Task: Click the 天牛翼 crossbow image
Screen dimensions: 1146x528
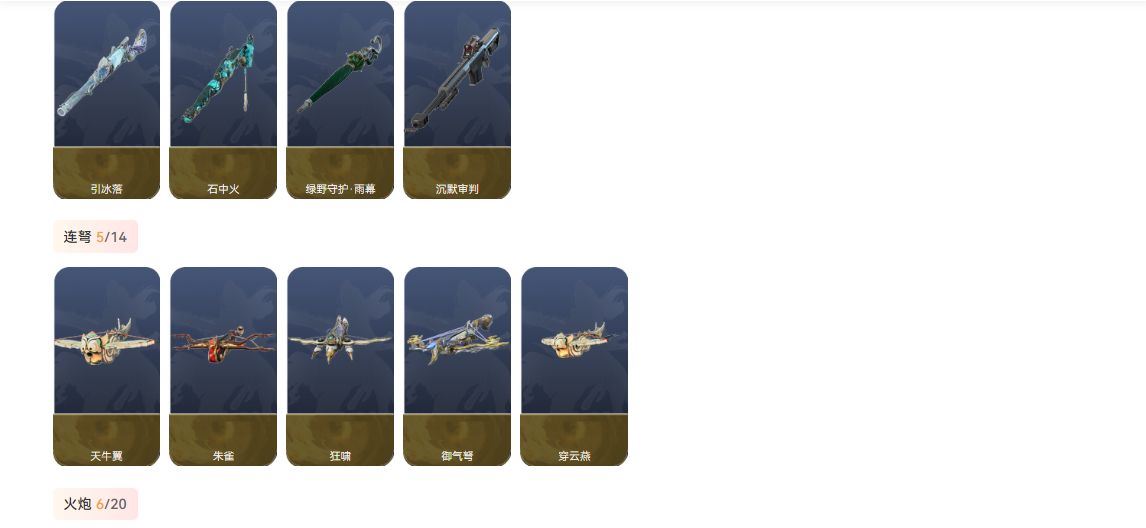Action: pyautogui.click(x=107, y=341)
